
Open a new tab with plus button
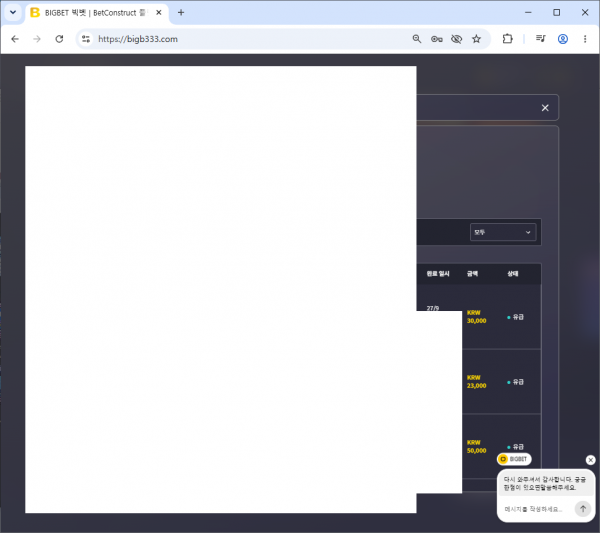pos(181,13)
